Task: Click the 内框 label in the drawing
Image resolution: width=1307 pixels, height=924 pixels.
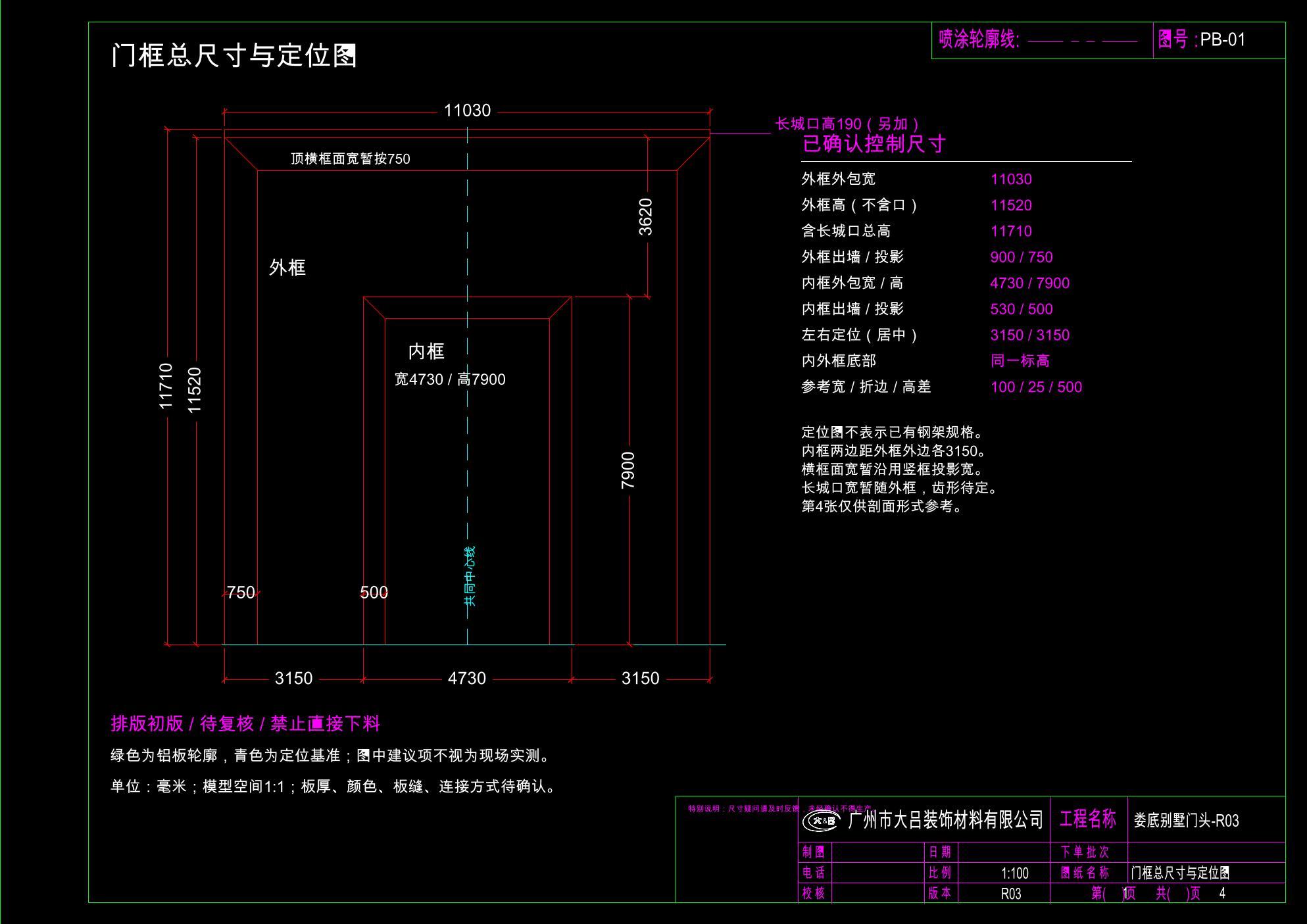Action: click(426, 351)
